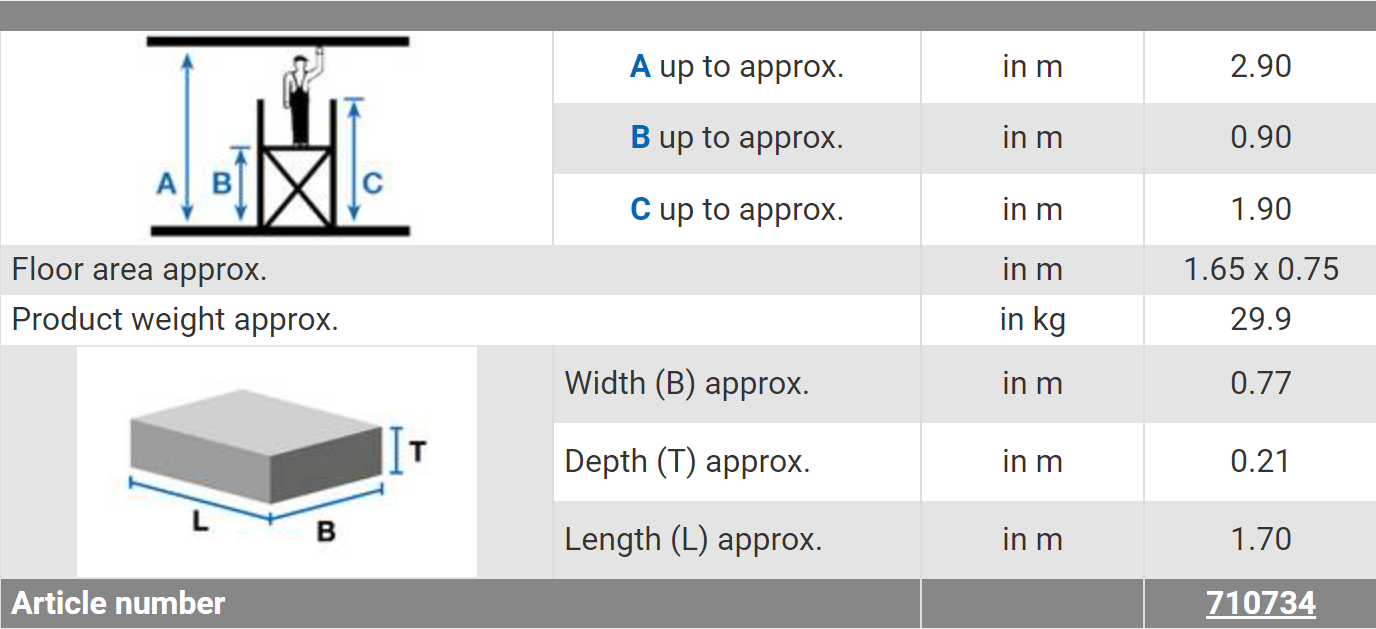Click the 1.90 value cell
The image size is (1376, 629).
tap(1260, 210)
